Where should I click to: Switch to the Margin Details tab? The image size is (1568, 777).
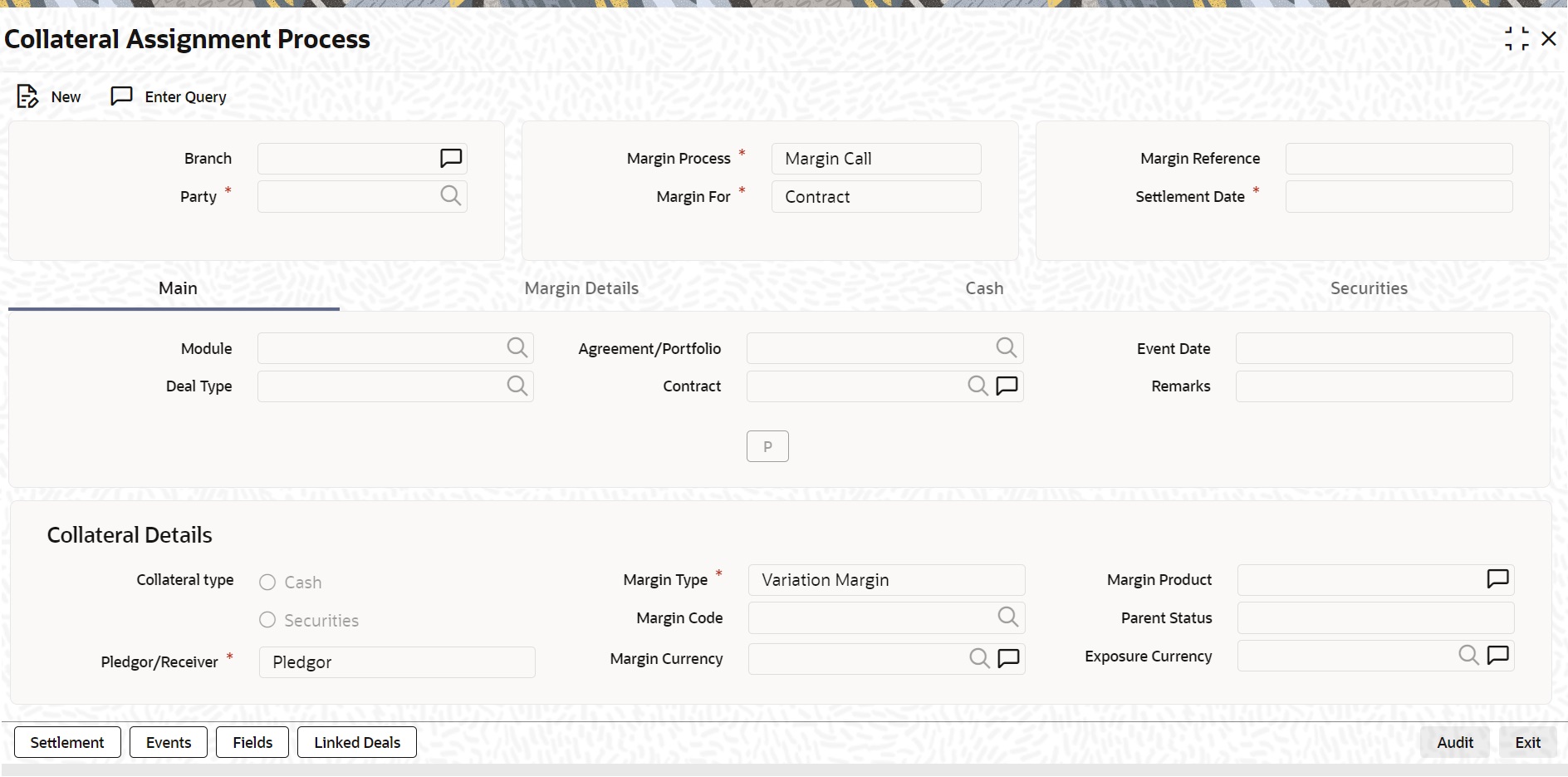point(581,288)
